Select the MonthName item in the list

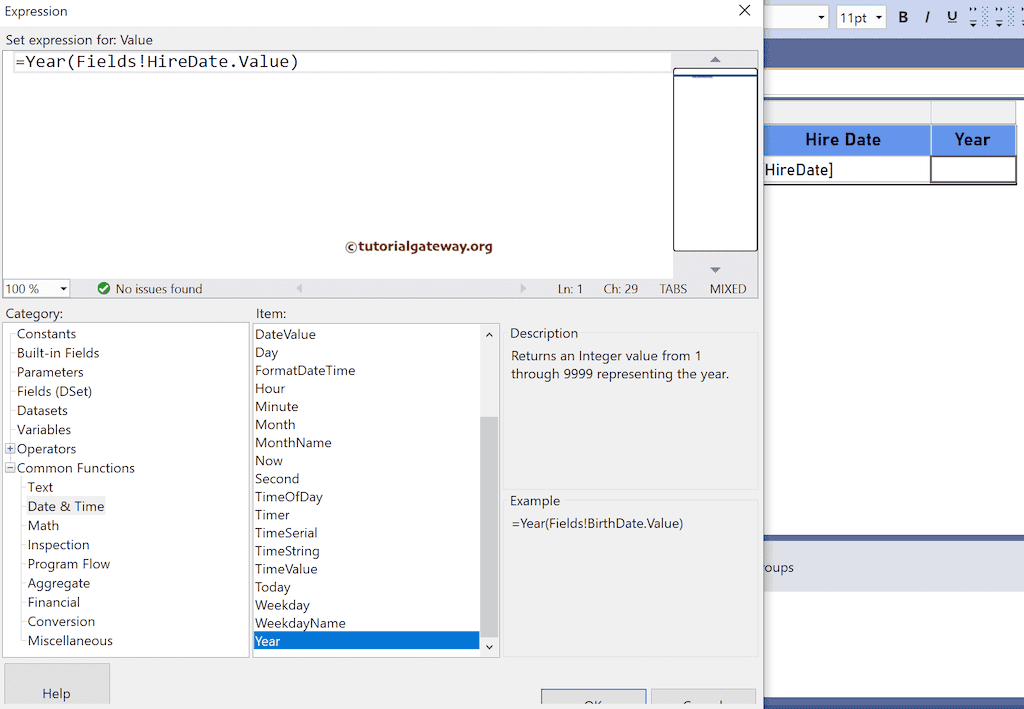[293, 443]
